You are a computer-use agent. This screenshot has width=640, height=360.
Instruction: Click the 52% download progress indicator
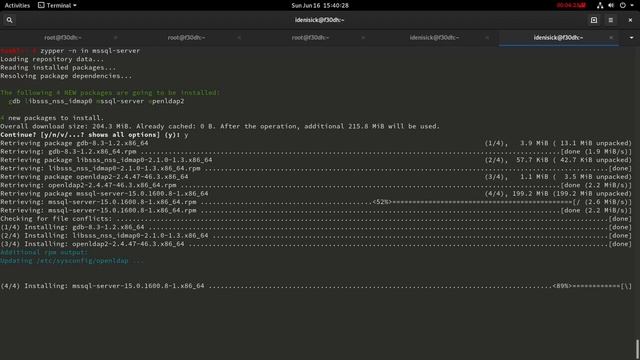(x=382, y=202)
